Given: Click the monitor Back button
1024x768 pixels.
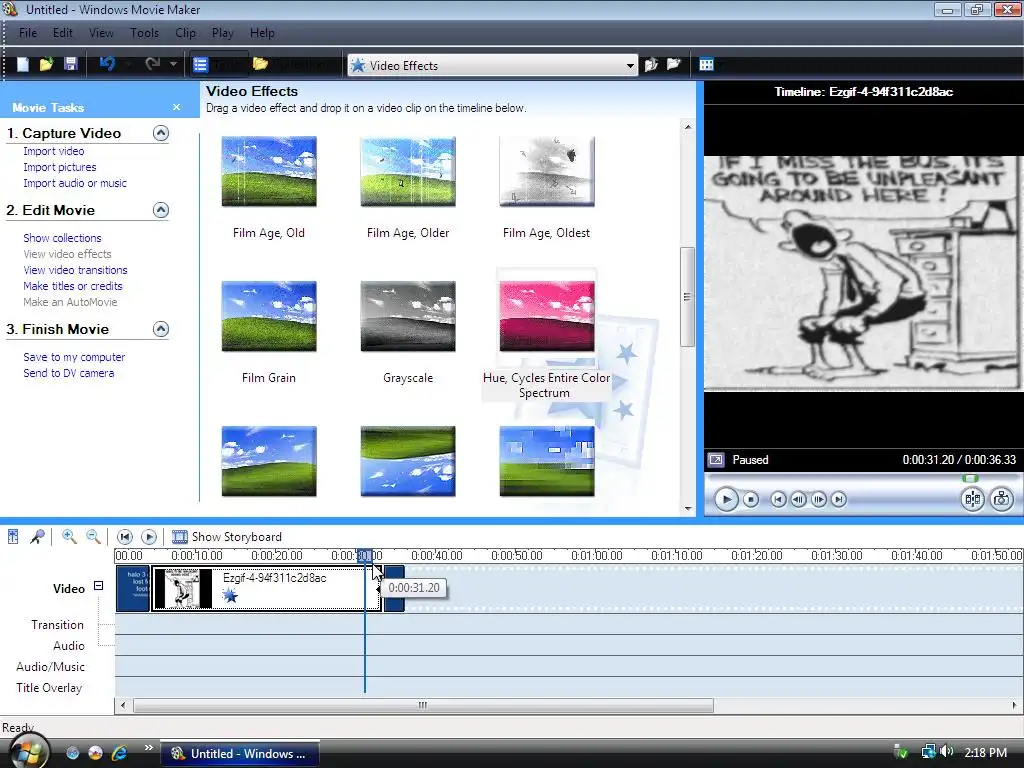Looking at the screenshot, I should tap(778, 500).
